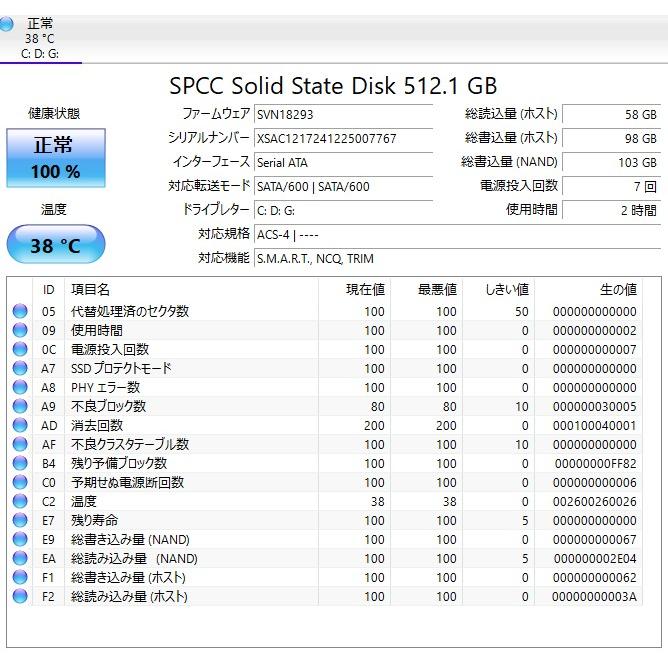Image resolution: width=668 pixels, height=668 pixels.
Task: Click the 38 °C temperature button
Action: tap(56, 245)
